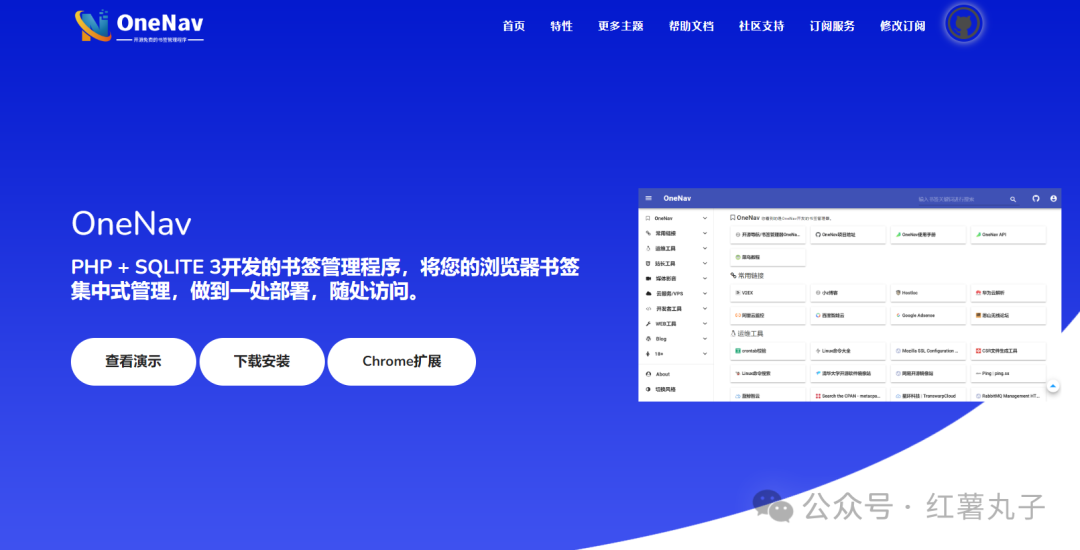Click the cloud icon beside 云服务/VPS

click(647, 294)
